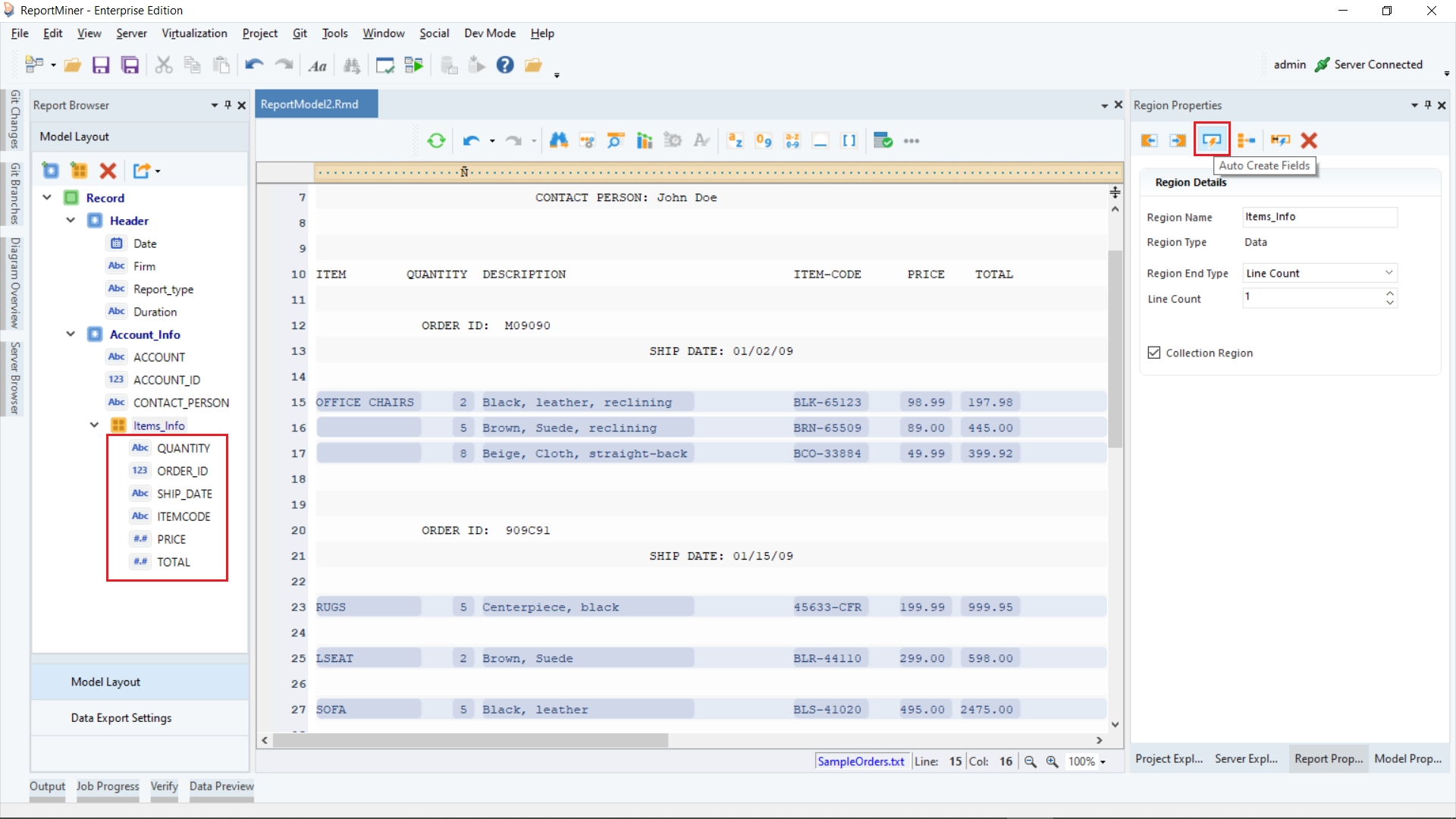Open the Data Export Settings section
This screenshot has height=819, width=1456.
121,717
